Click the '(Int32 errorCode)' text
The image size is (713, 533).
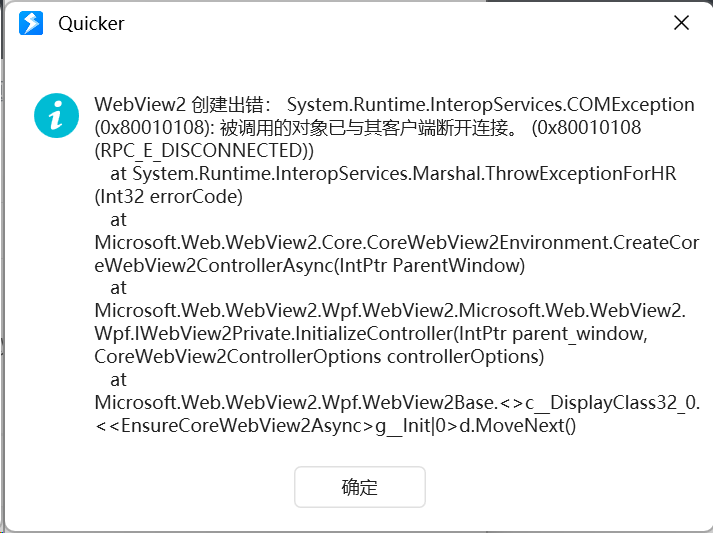pyautogui.click(x=169, y=197)
